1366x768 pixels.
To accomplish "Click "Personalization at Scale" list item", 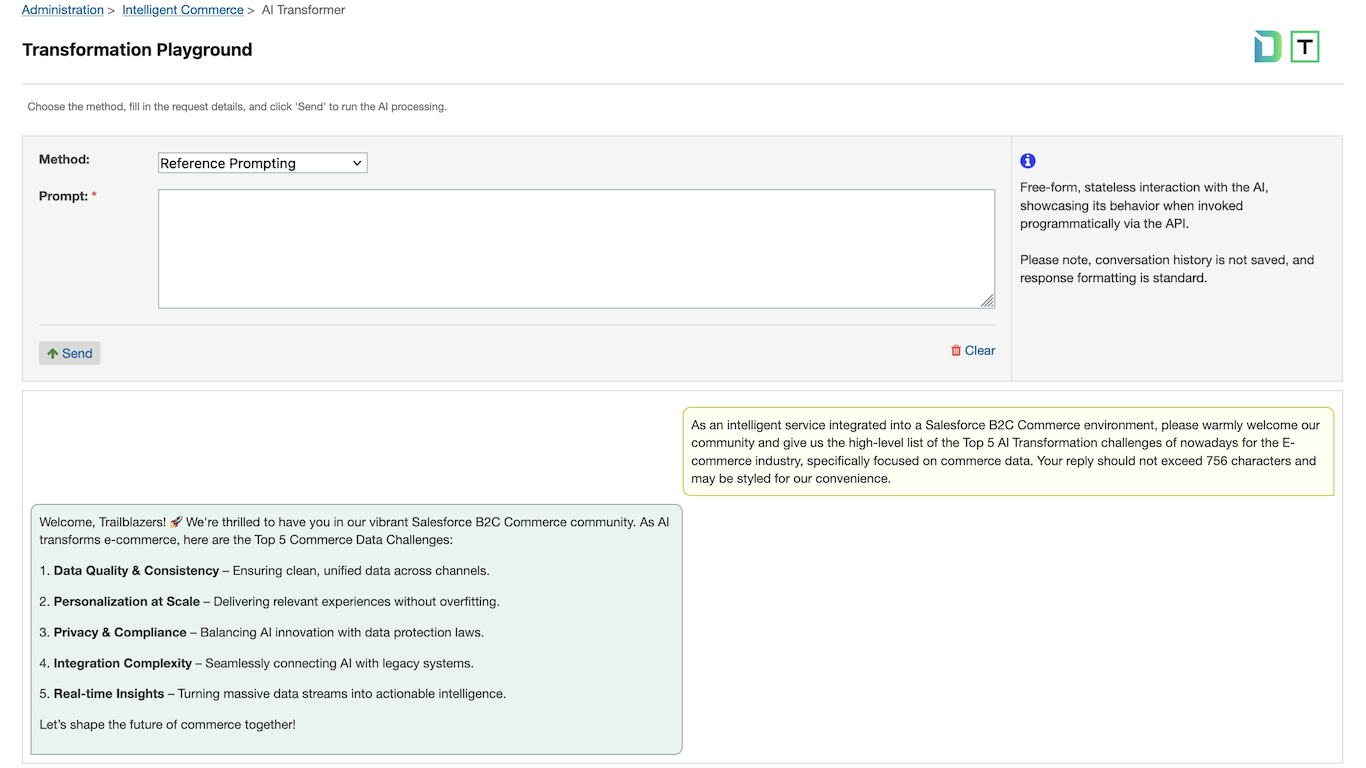I will [x=269, y=602].
